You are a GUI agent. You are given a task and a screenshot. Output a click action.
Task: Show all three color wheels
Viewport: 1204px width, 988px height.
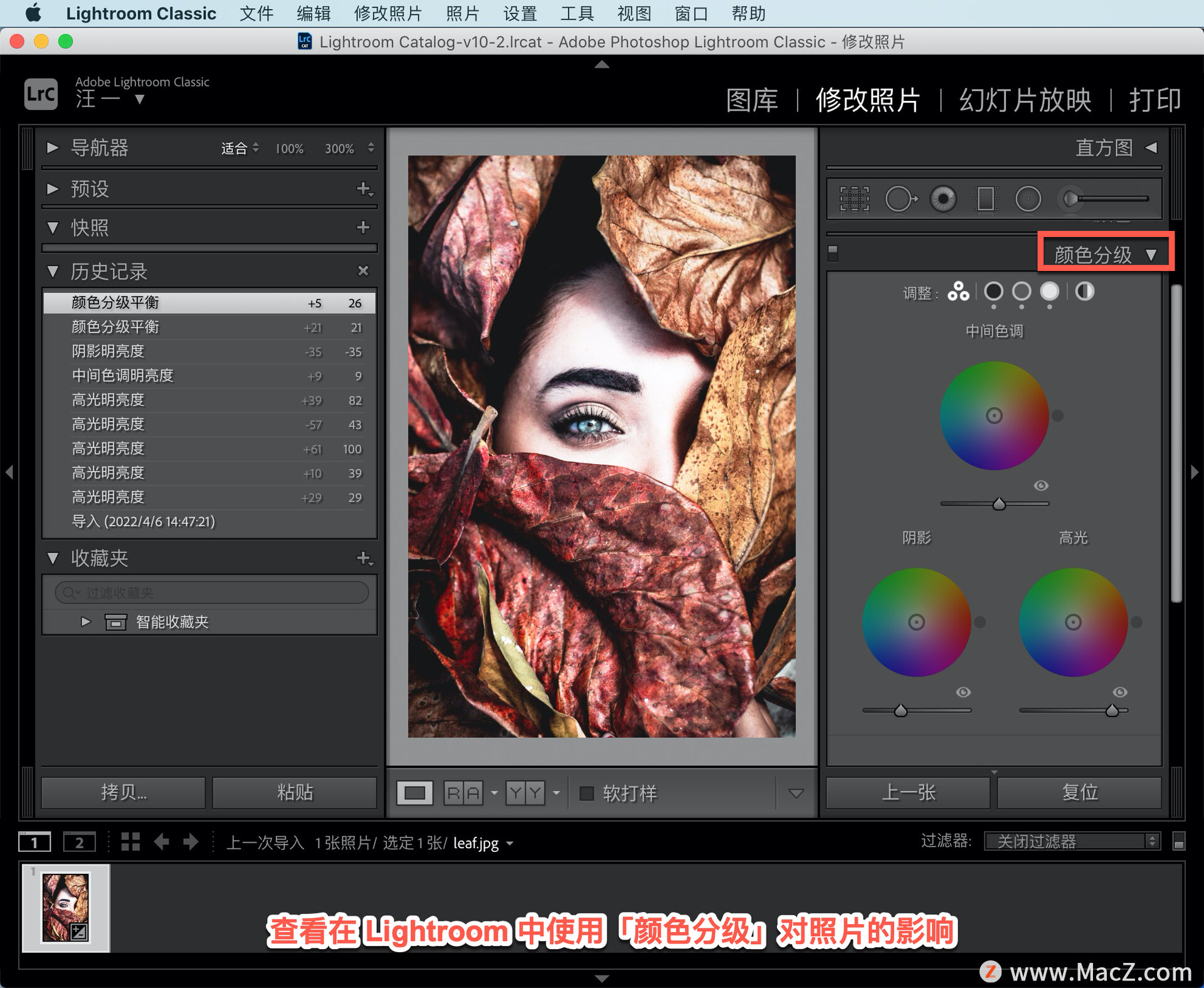(958, 292)
